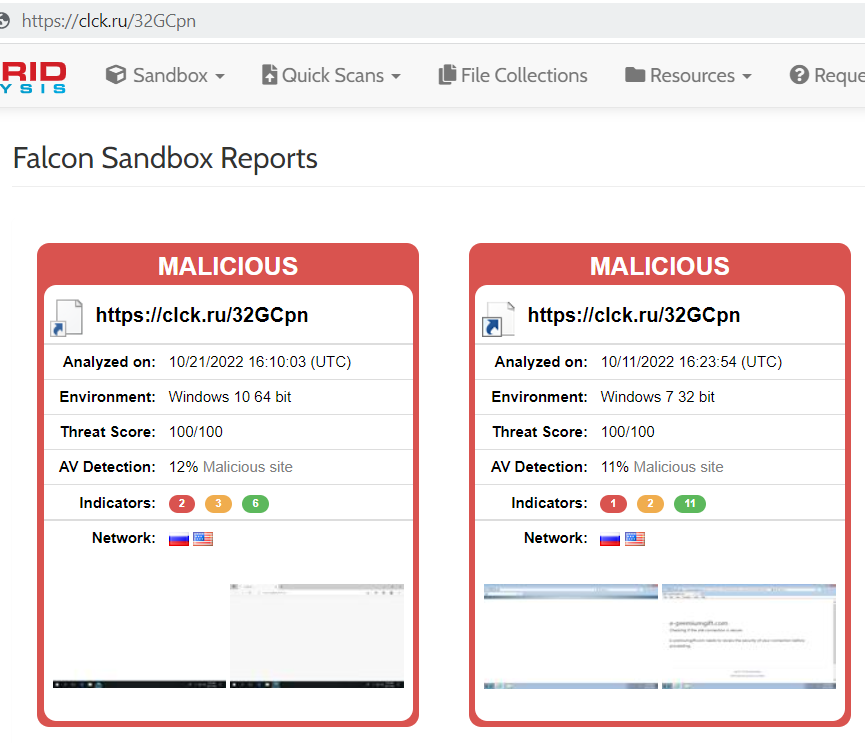Image resolution: width=865 pixels, height=743 pixels.
Task: Click Russian flag in Windows 7 report network
Action: tap(610, 538)
